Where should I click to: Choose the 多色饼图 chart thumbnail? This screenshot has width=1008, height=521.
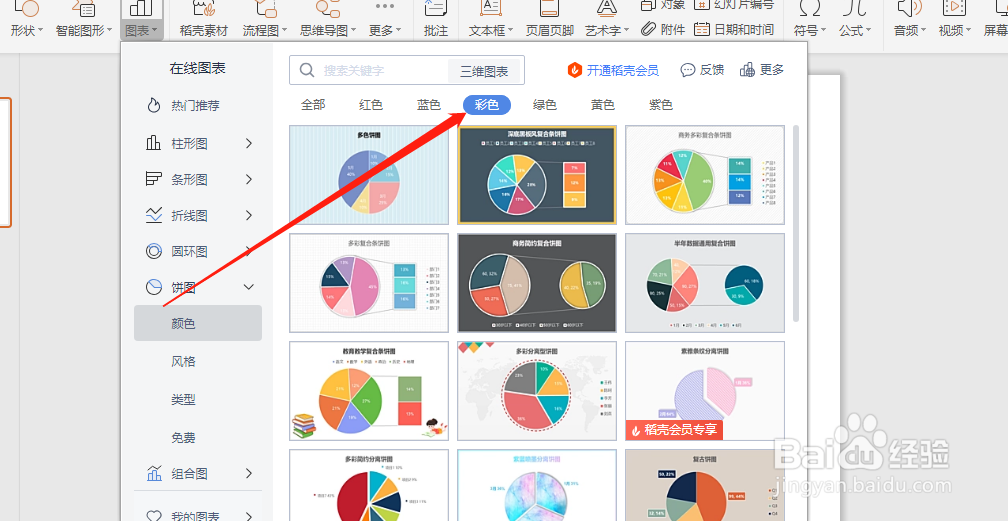[369, 175]
